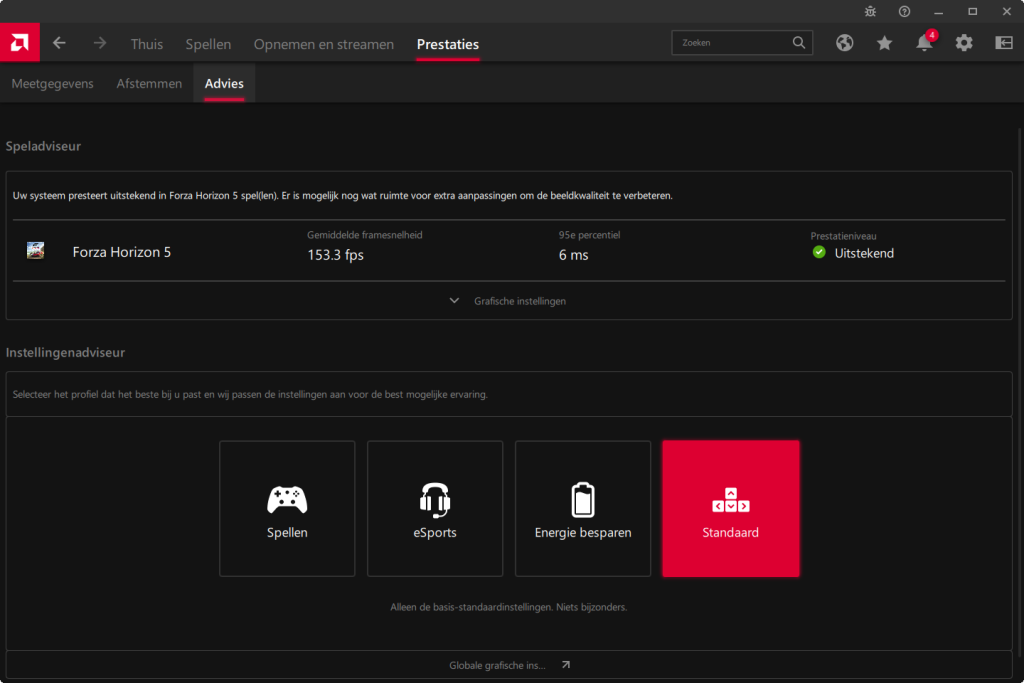Click the search magnifier icon
This screenshot has height=683, width=1024.
(x=799, y=42)
